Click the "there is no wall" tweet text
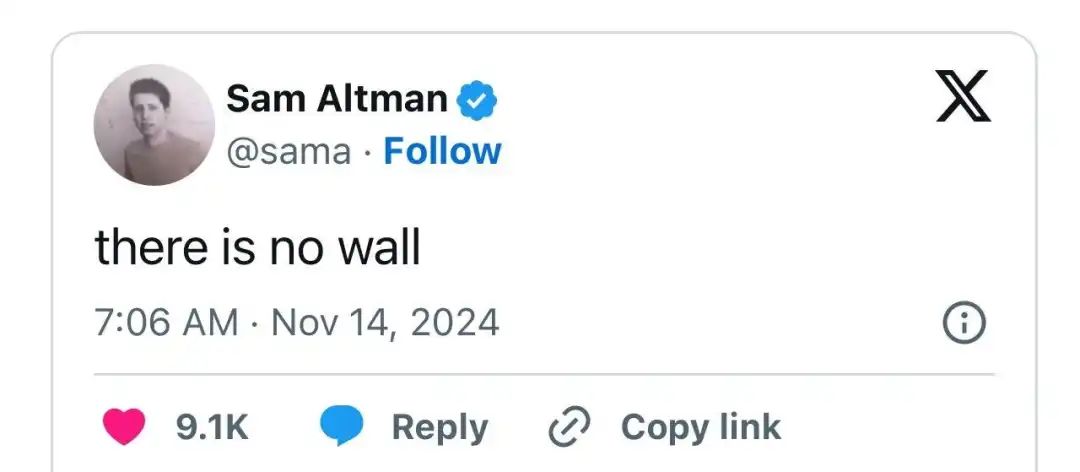 [x=257, y=247]
